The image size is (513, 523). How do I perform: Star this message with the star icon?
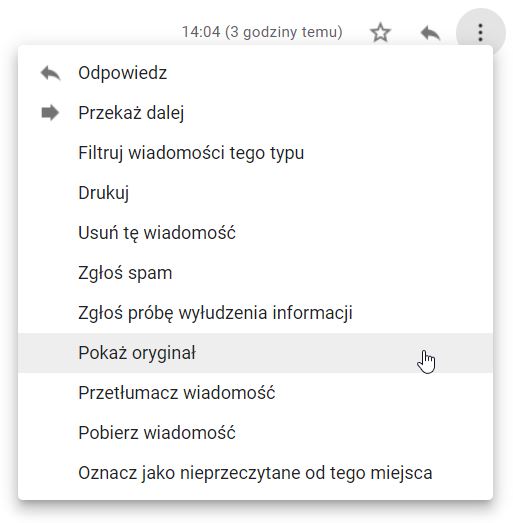coord(380,33)
